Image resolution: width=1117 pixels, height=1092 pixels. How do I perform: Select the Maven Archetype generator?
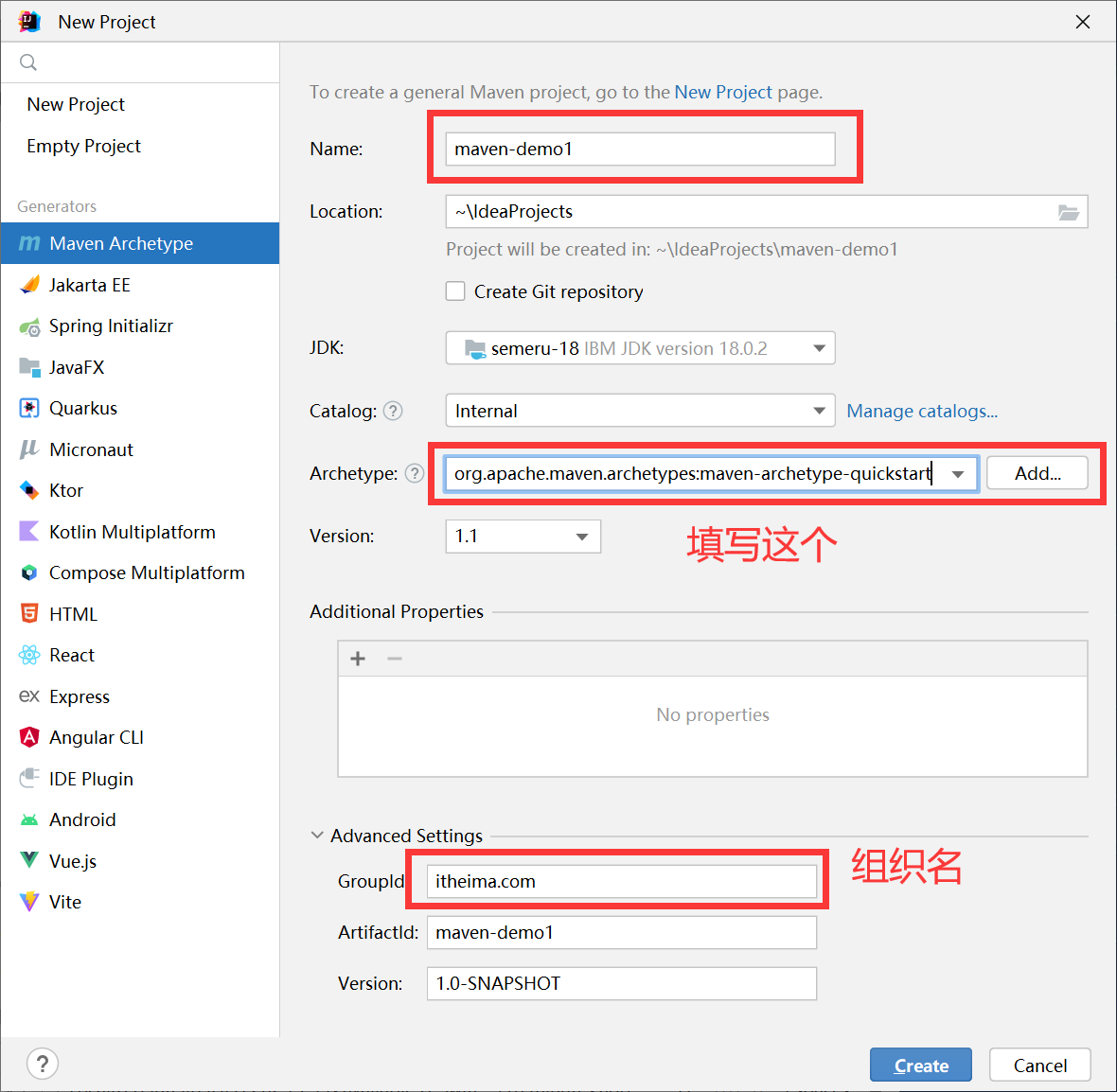140,243
